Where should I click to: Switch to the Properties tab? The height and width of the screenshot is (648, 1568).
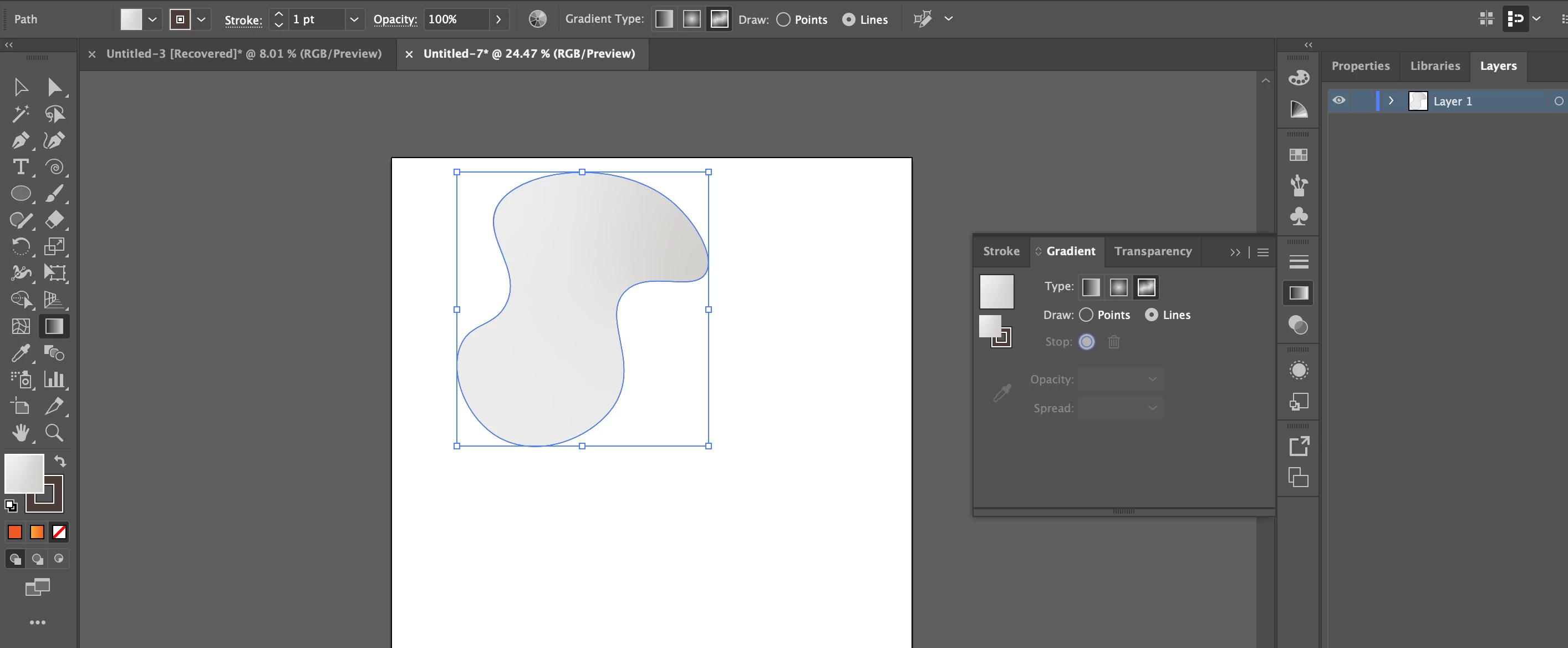click(1360, 66)
